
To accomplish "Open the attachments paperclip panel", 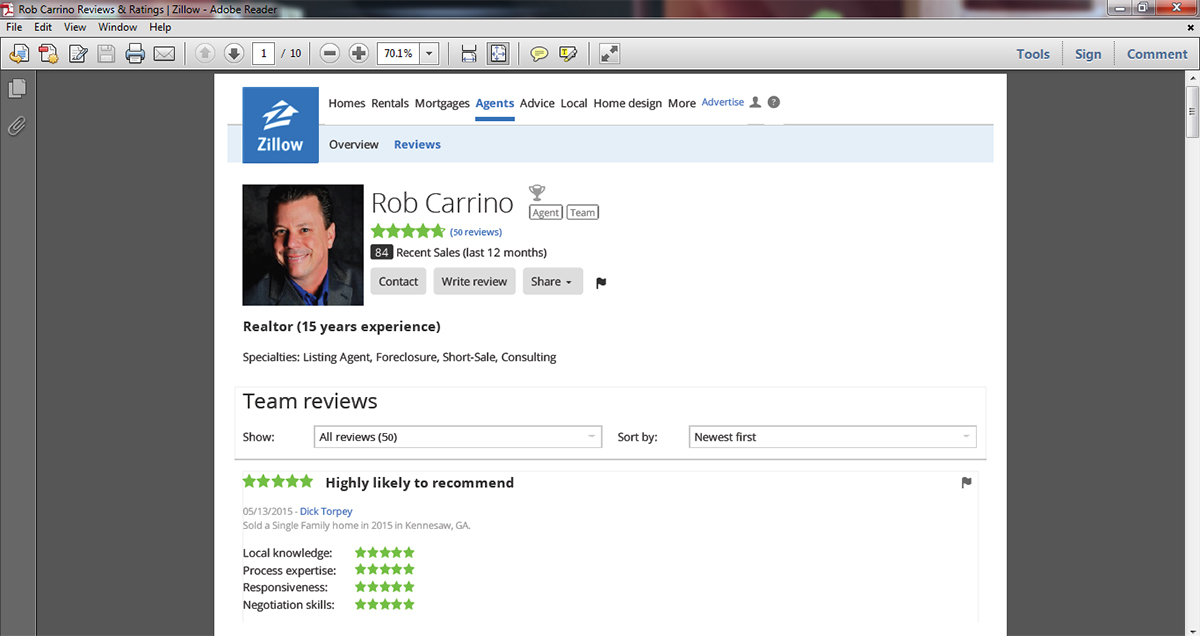I will pos(17,125).
